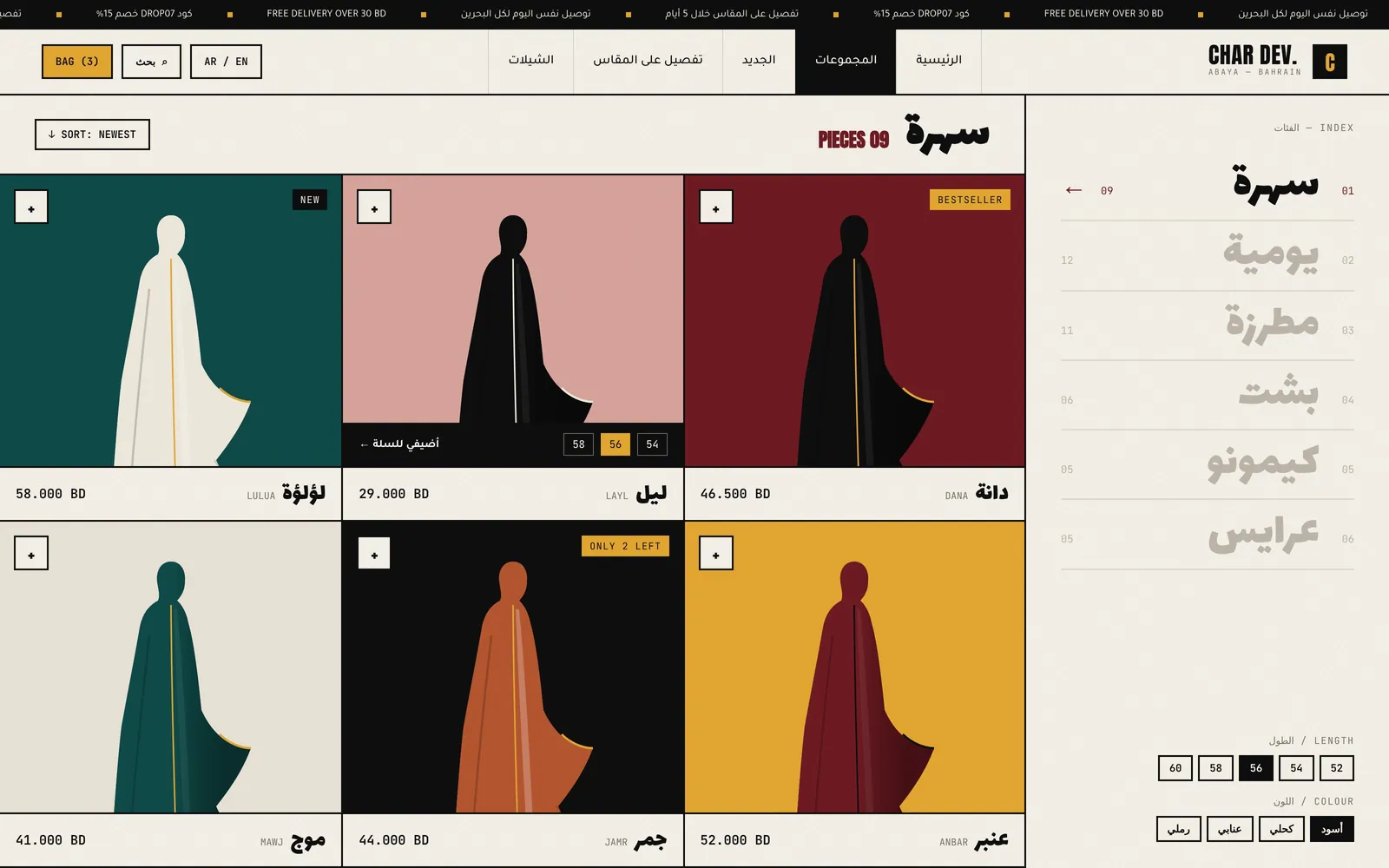1389x868 pixels.
Task: Open الجديد nav tab
Action: pyautogui.click(x=759, y=61)
